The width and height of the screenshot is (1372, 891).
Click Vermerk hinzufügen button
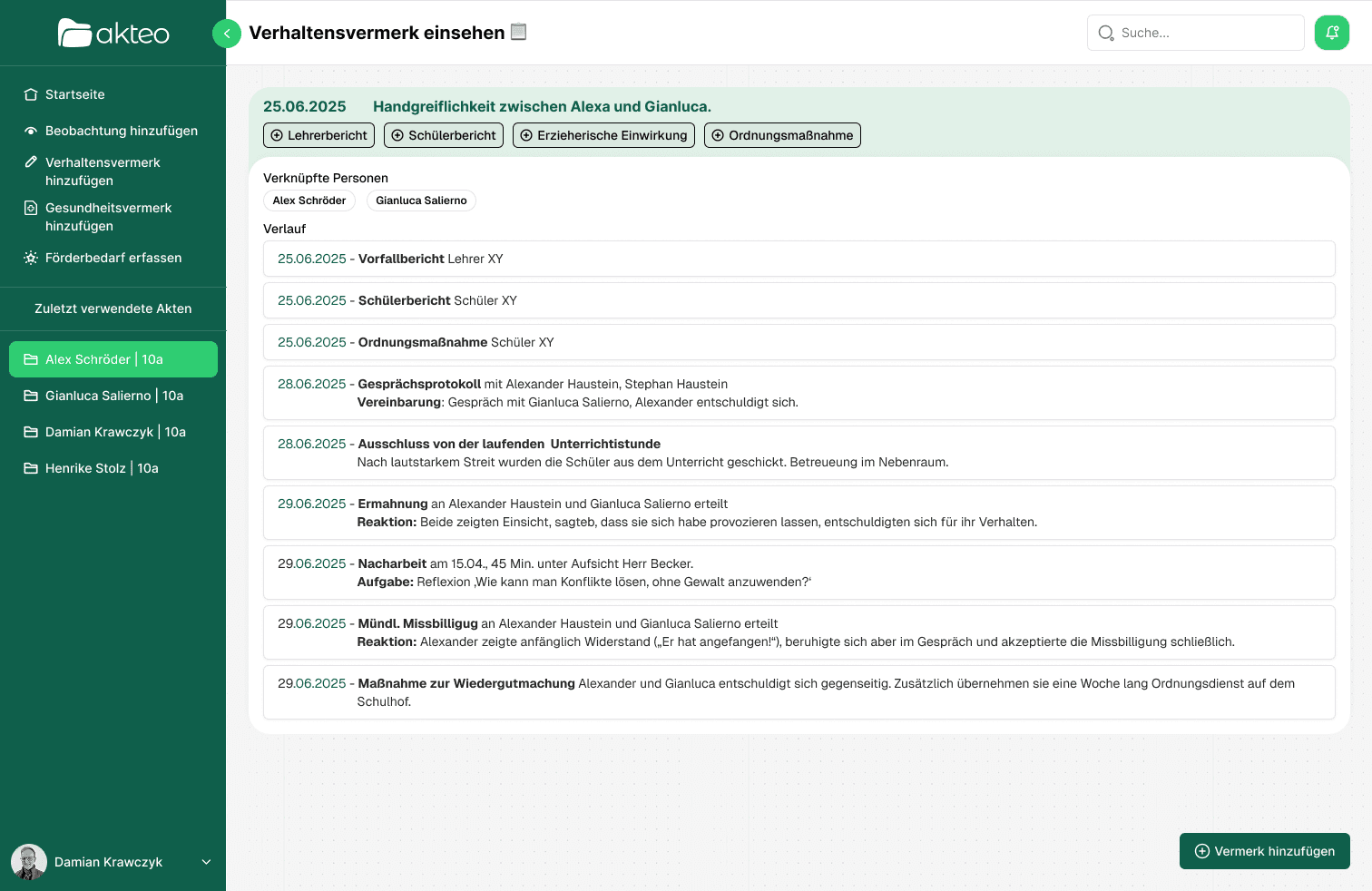[x=1265, y=851]
